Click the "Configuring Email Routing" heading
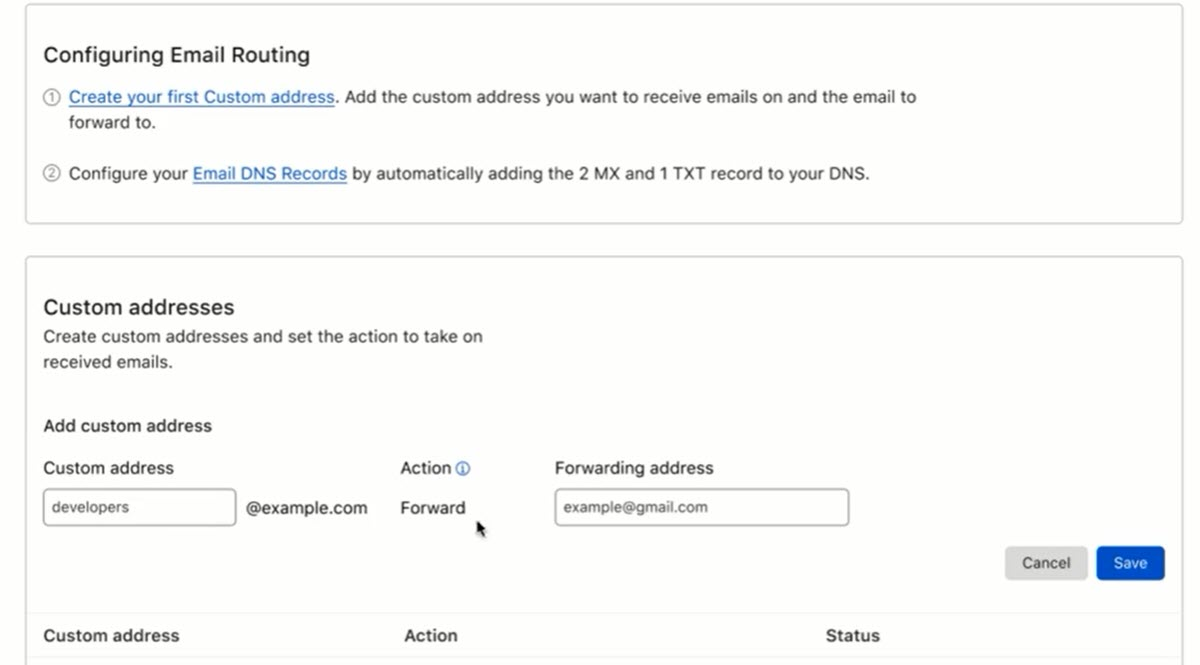Screen dimensions: 1200x665 pos(176,55)
